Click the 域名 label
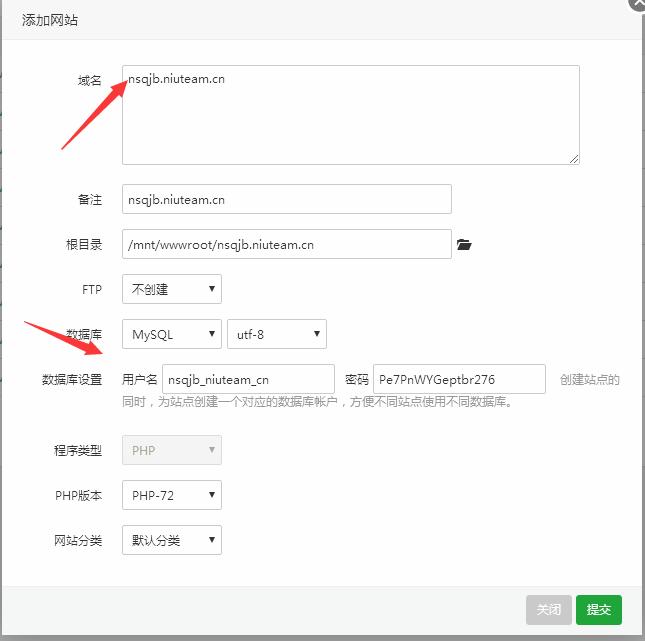The height and width of the screenshot is (641, 645). tap(90, 80)
